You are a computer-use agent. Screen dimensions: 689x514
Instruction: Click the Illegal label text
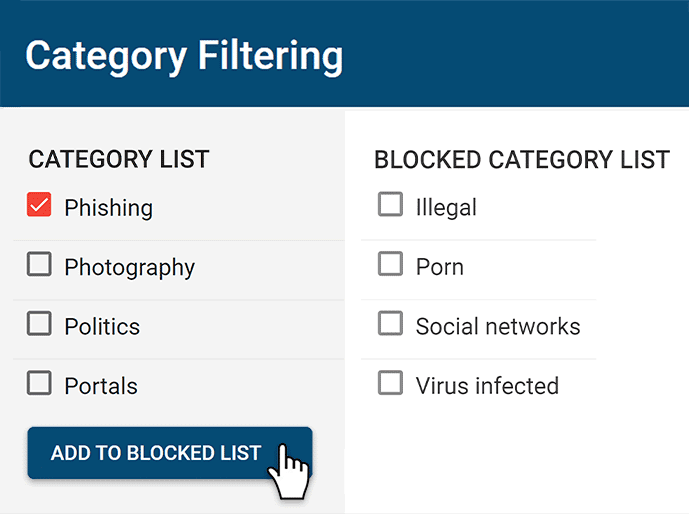click(446, 207)
